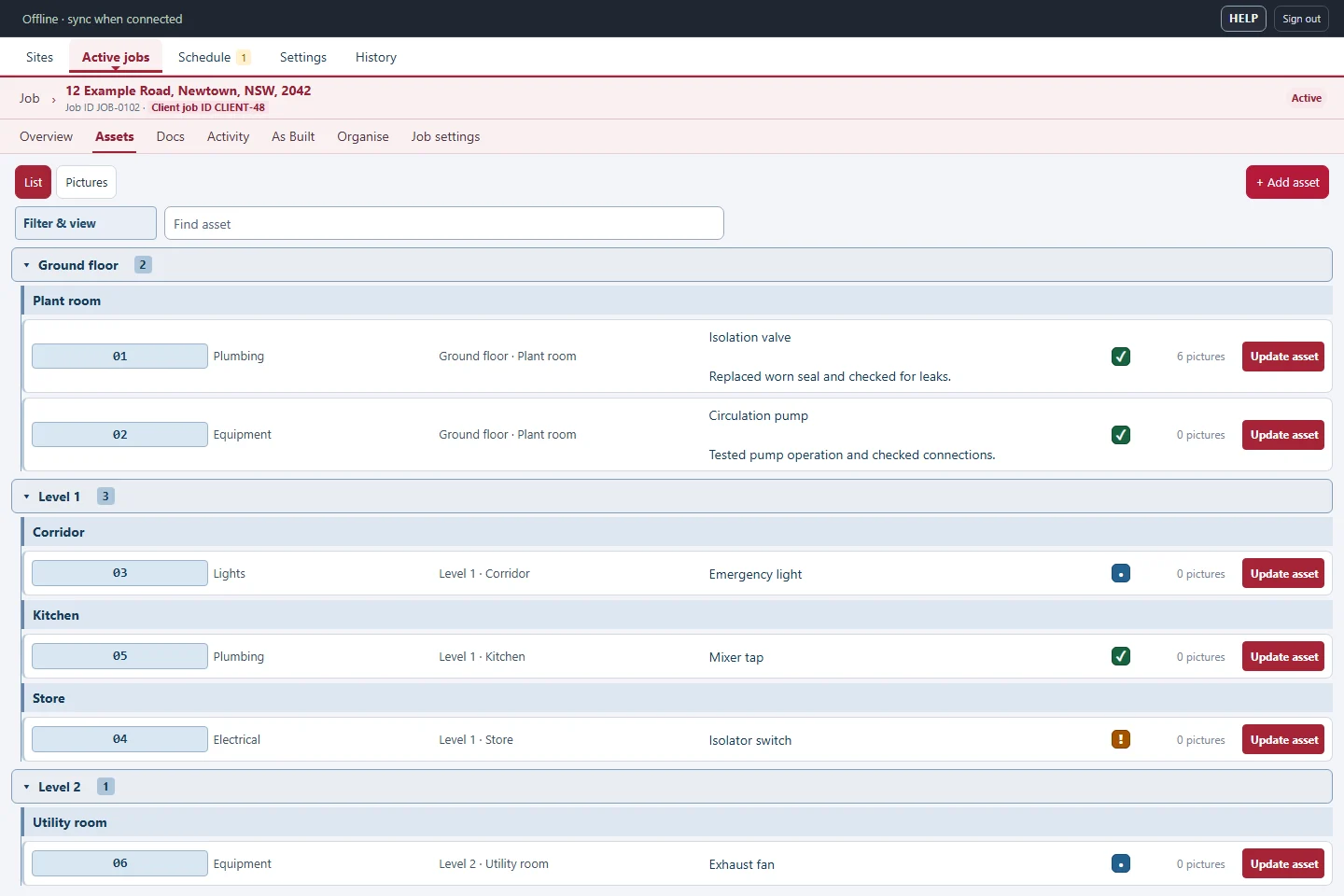Click asset number 04 badge

tap(119, 739)
